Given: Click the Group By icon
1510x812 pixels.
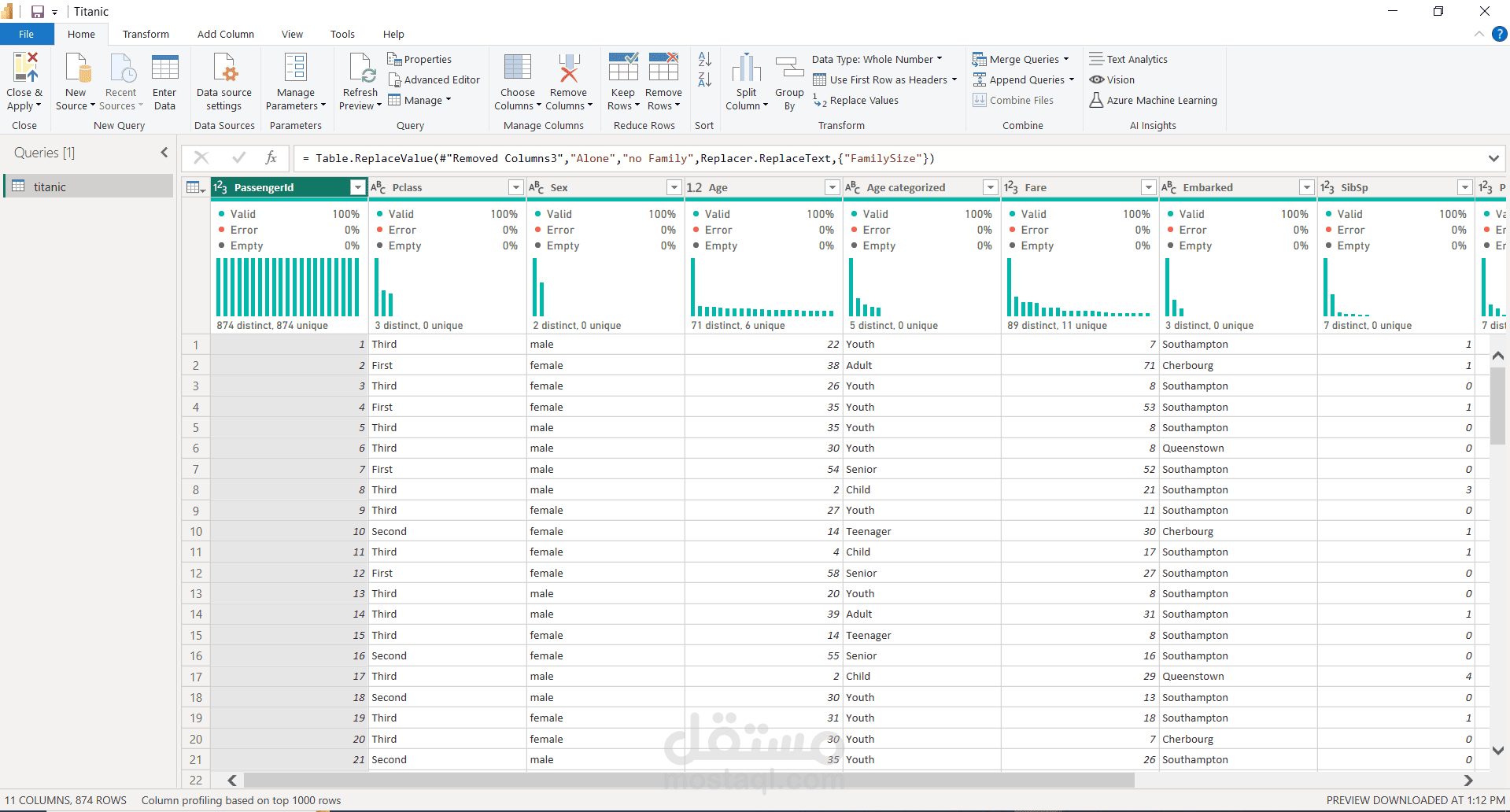Looking at the screenshot, I should pos(789,68).
